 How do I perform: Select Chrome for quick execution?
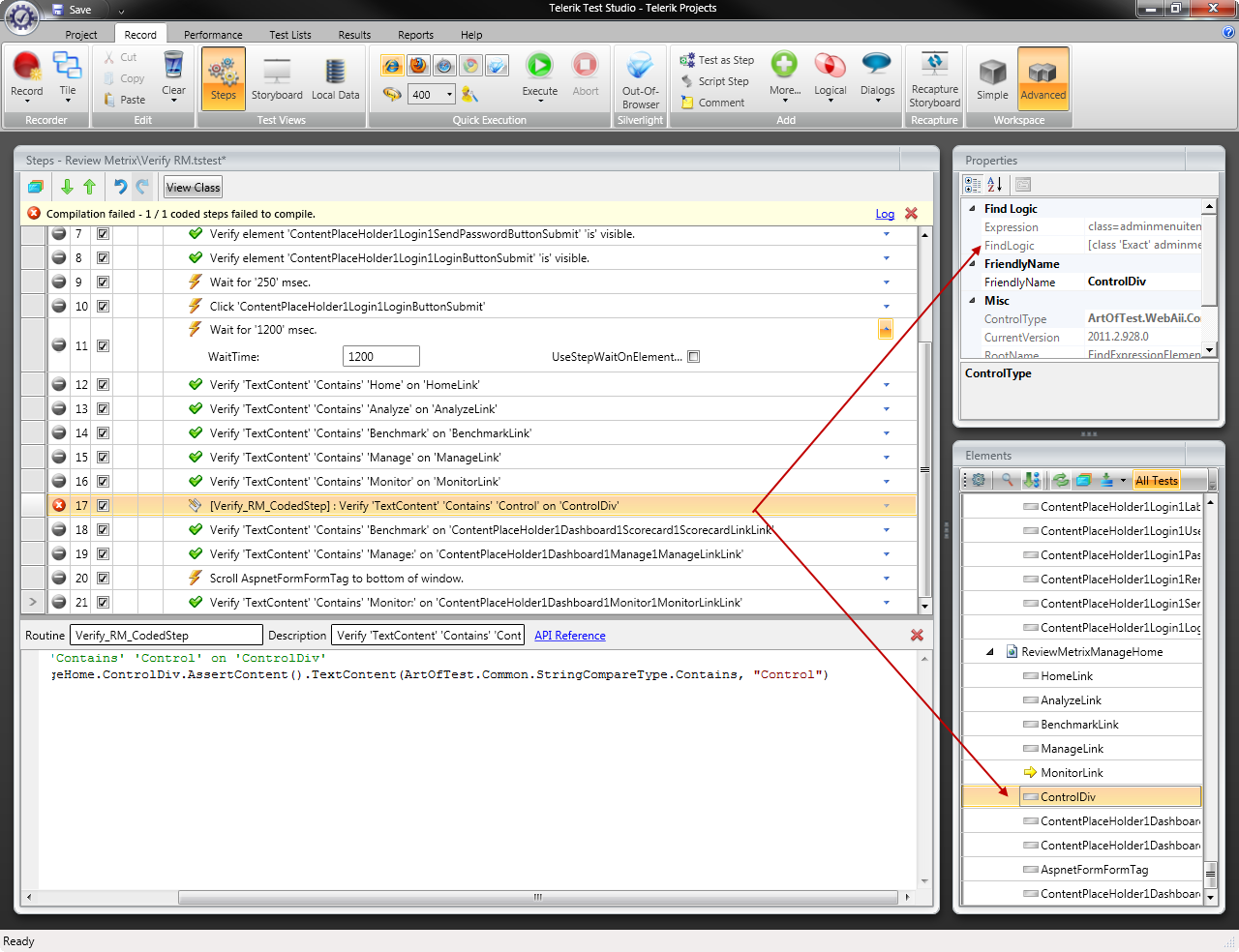click(470, 66)
